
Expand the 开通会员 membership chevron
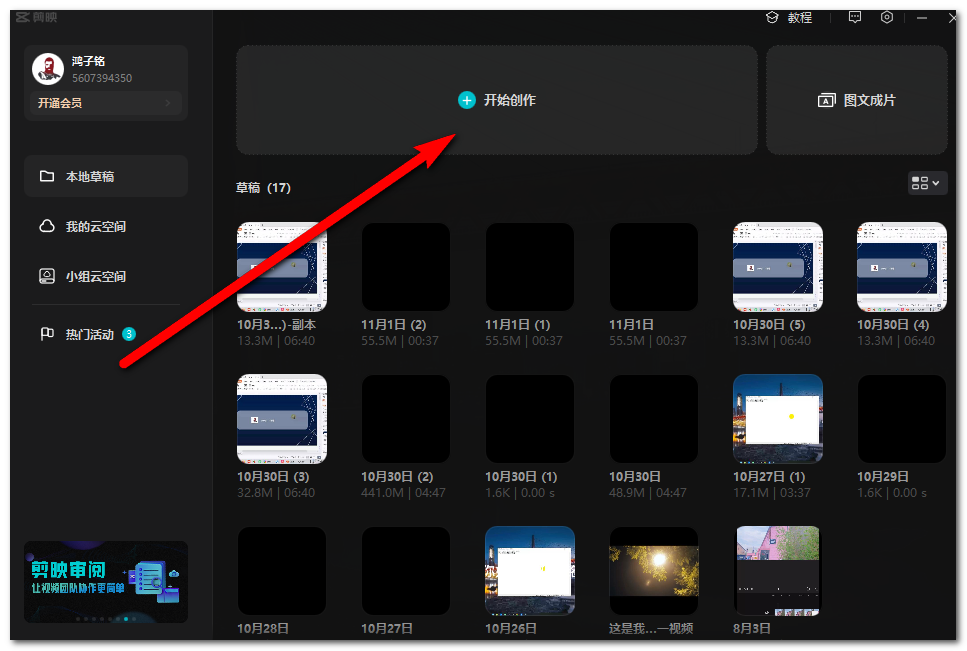click(168, 103)
